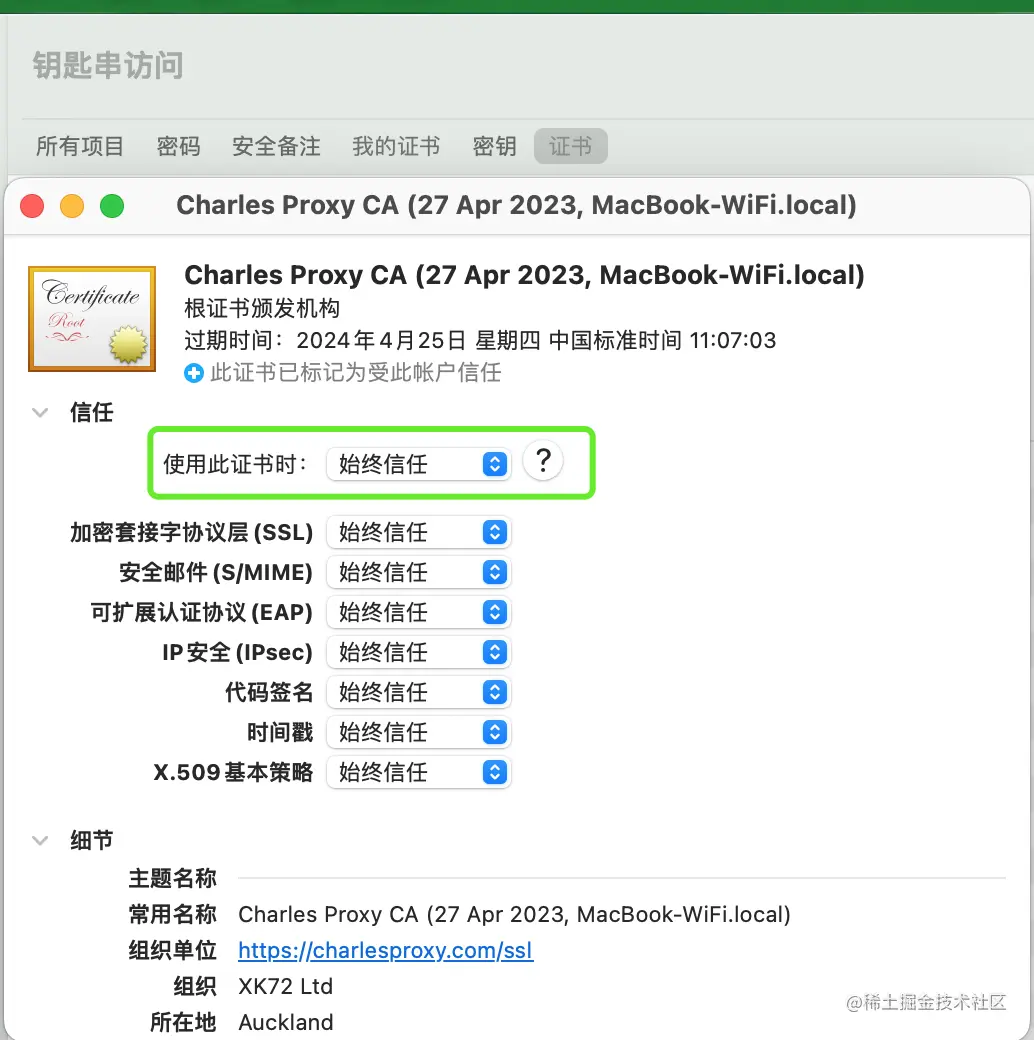Image resolution: width=1034 pixels, height=1040 pixels.
Task: Open the 时间戳 trust dropdown
Action: tap(419, 732)
